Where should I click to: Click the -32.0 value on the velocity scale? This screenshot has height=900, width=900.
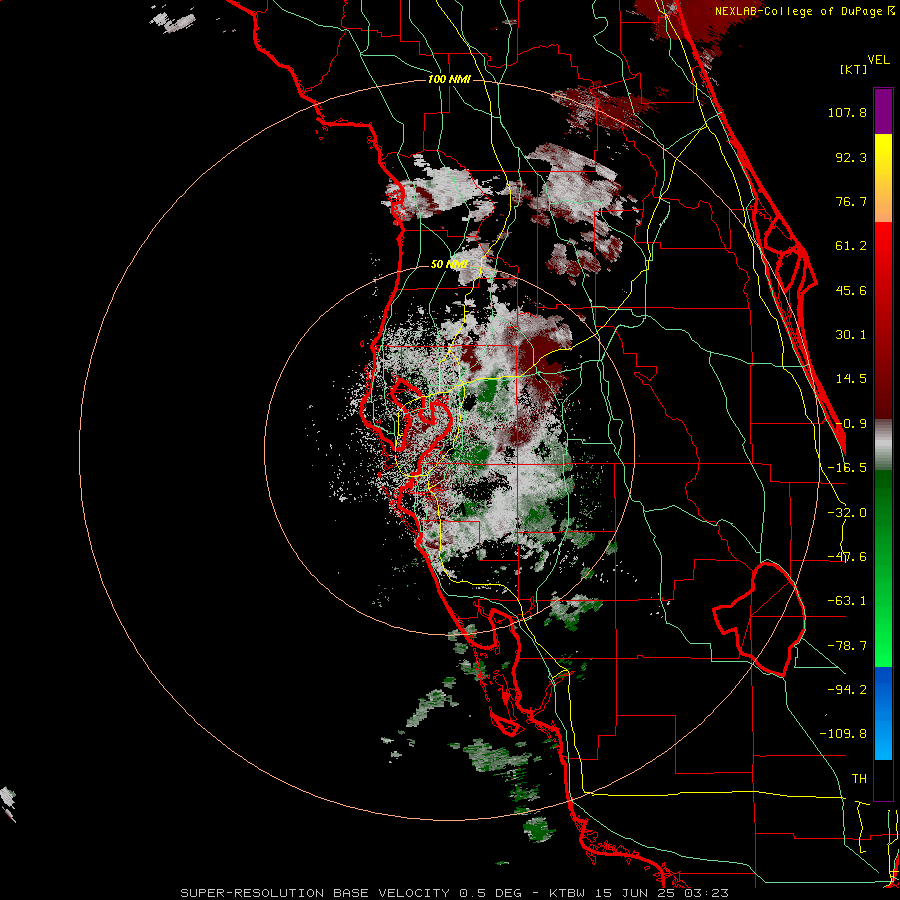[847, 513]
